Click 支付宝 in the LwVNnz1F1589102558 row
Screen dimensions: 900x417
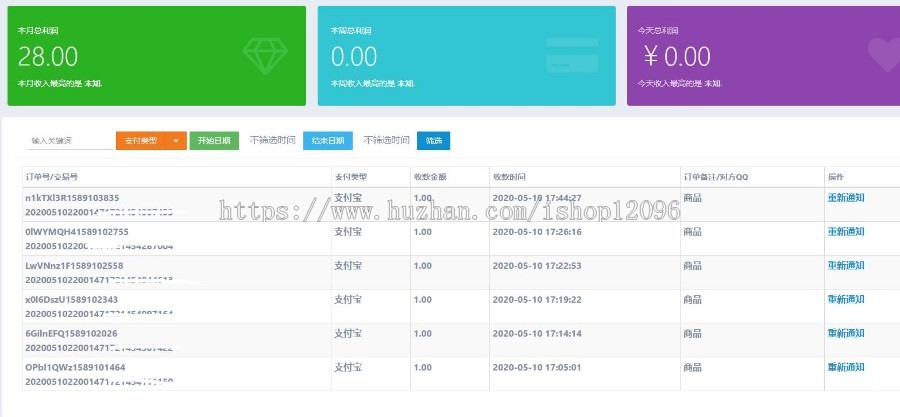[348, 266]
